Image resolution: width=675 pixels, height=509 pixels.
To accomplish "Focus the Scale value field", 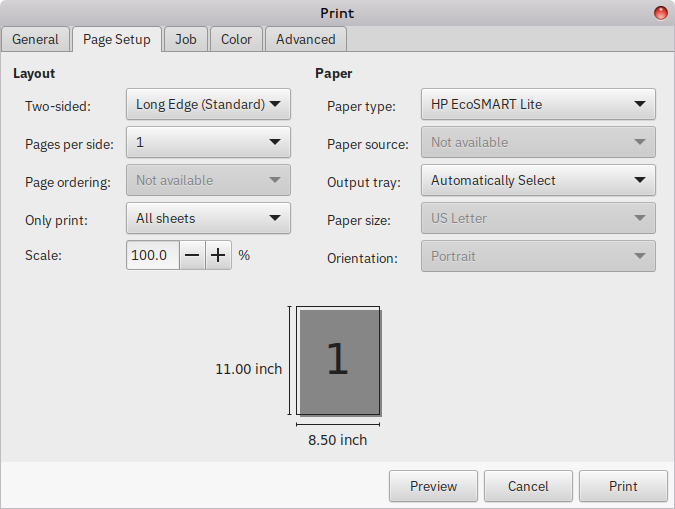I will click(152, 255).
